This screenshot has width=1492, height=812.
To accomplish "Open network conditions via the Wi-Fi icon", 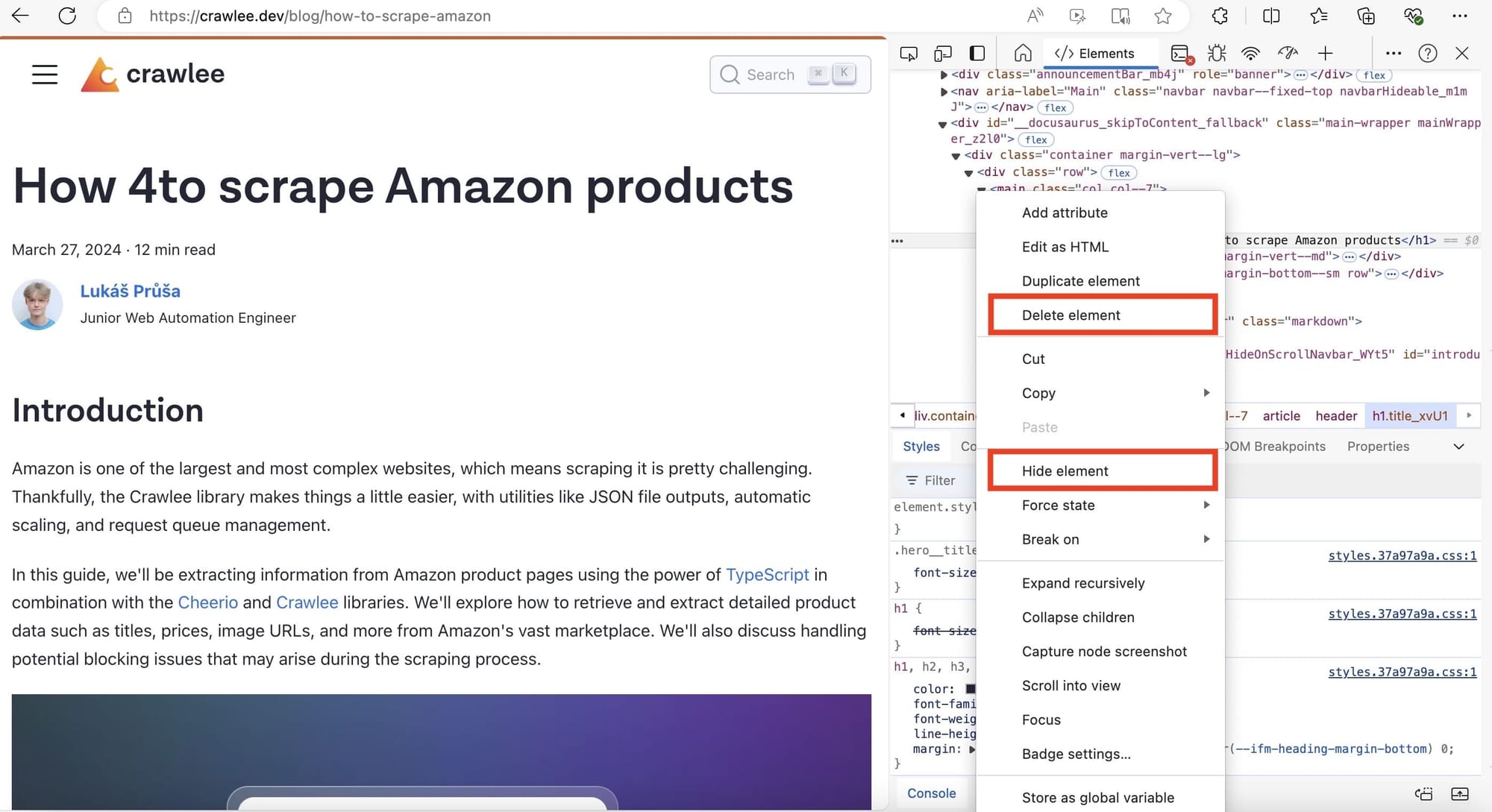I will [x=1250, y=53].
